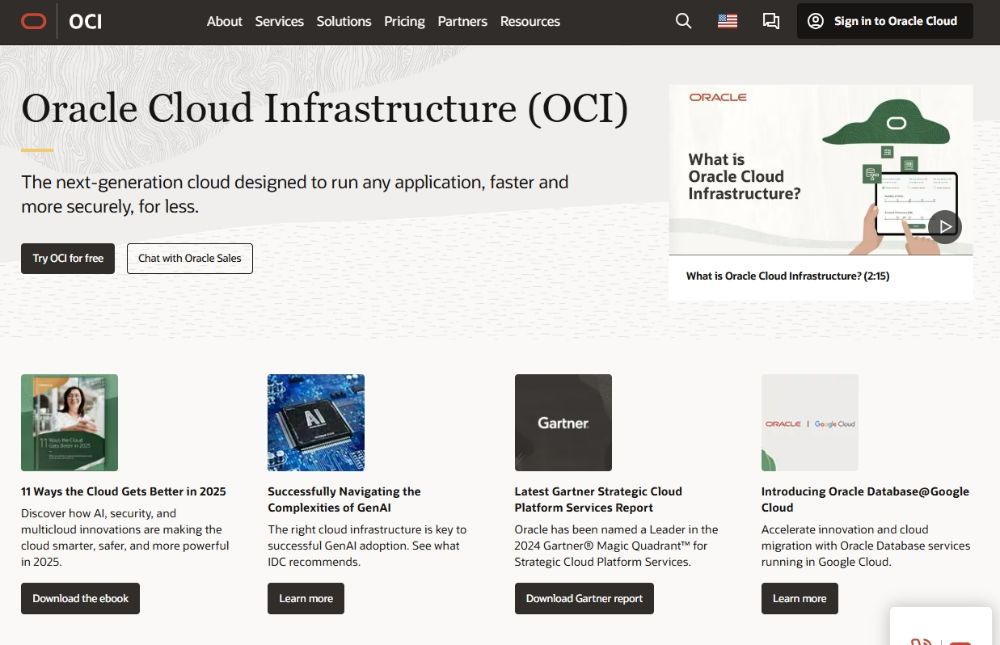This screenshot has width=1000, height=645.
Task: Open the search magnifier icon
Action: [x=683, y=21]
